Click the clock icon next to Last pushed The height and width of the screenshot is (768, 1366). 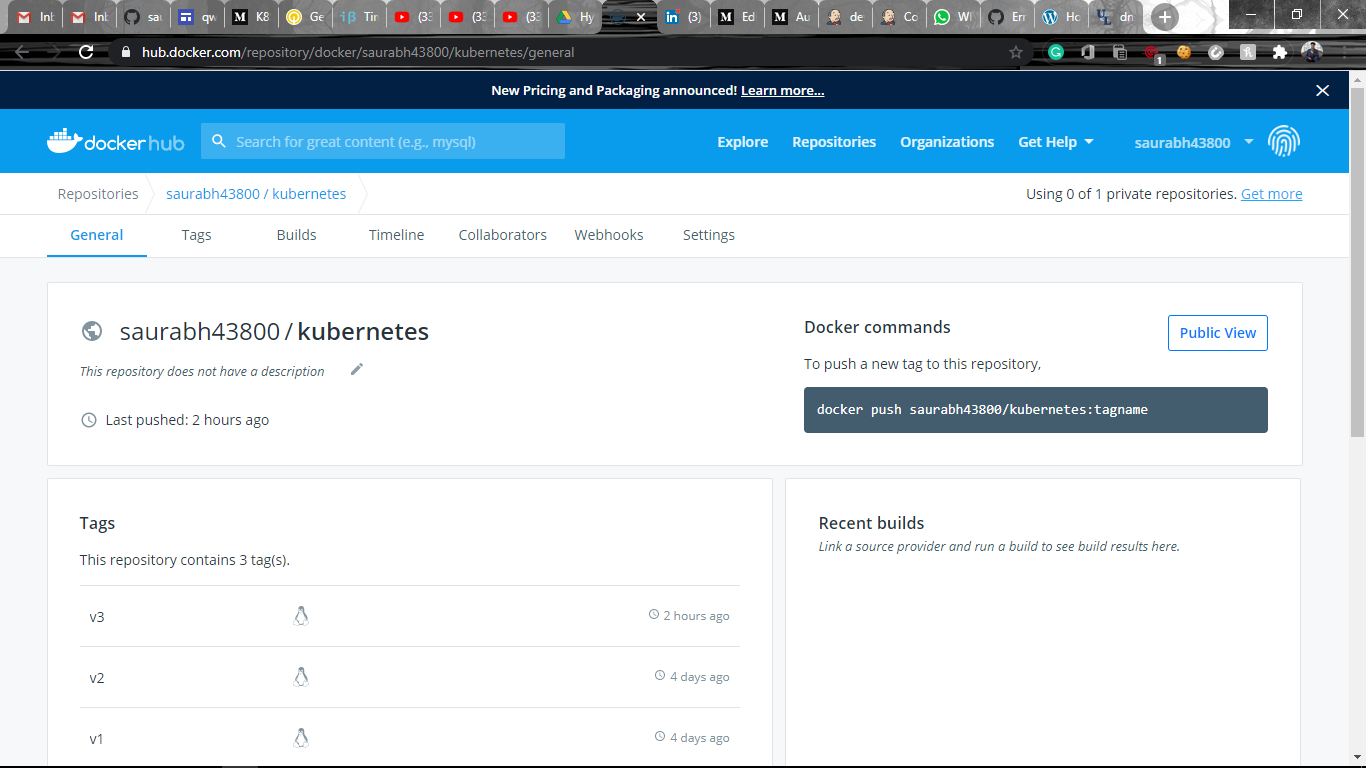point(88,419)
